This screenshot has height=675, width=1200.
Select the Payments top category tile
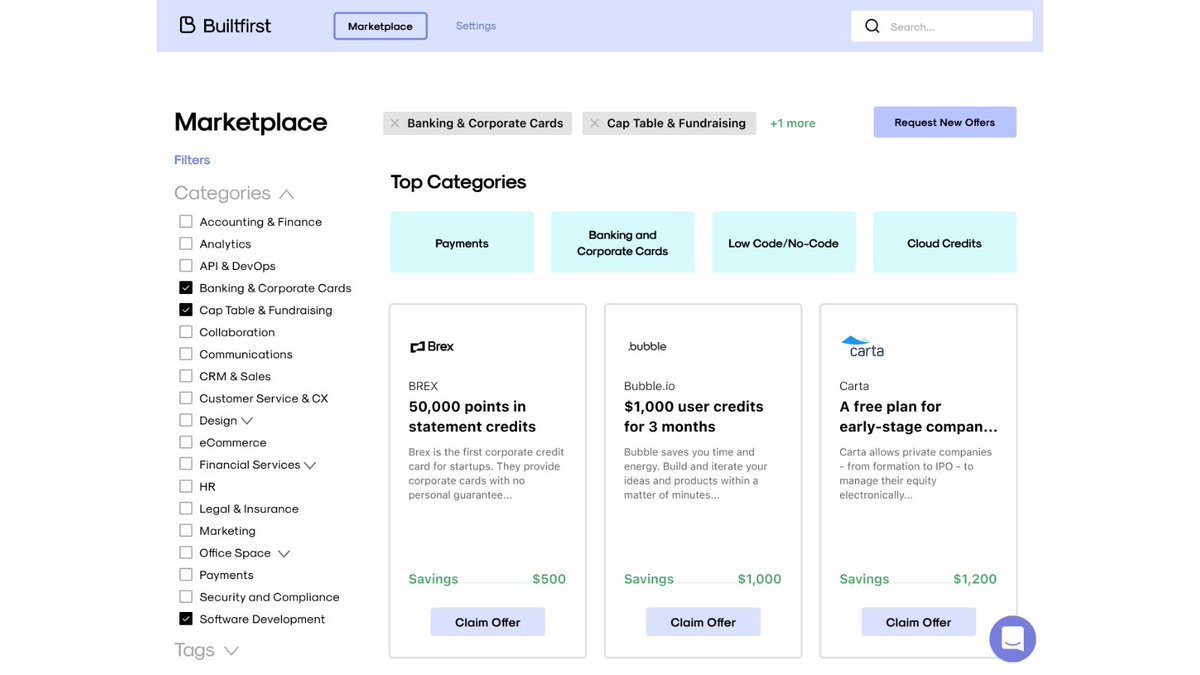[462, 242]
